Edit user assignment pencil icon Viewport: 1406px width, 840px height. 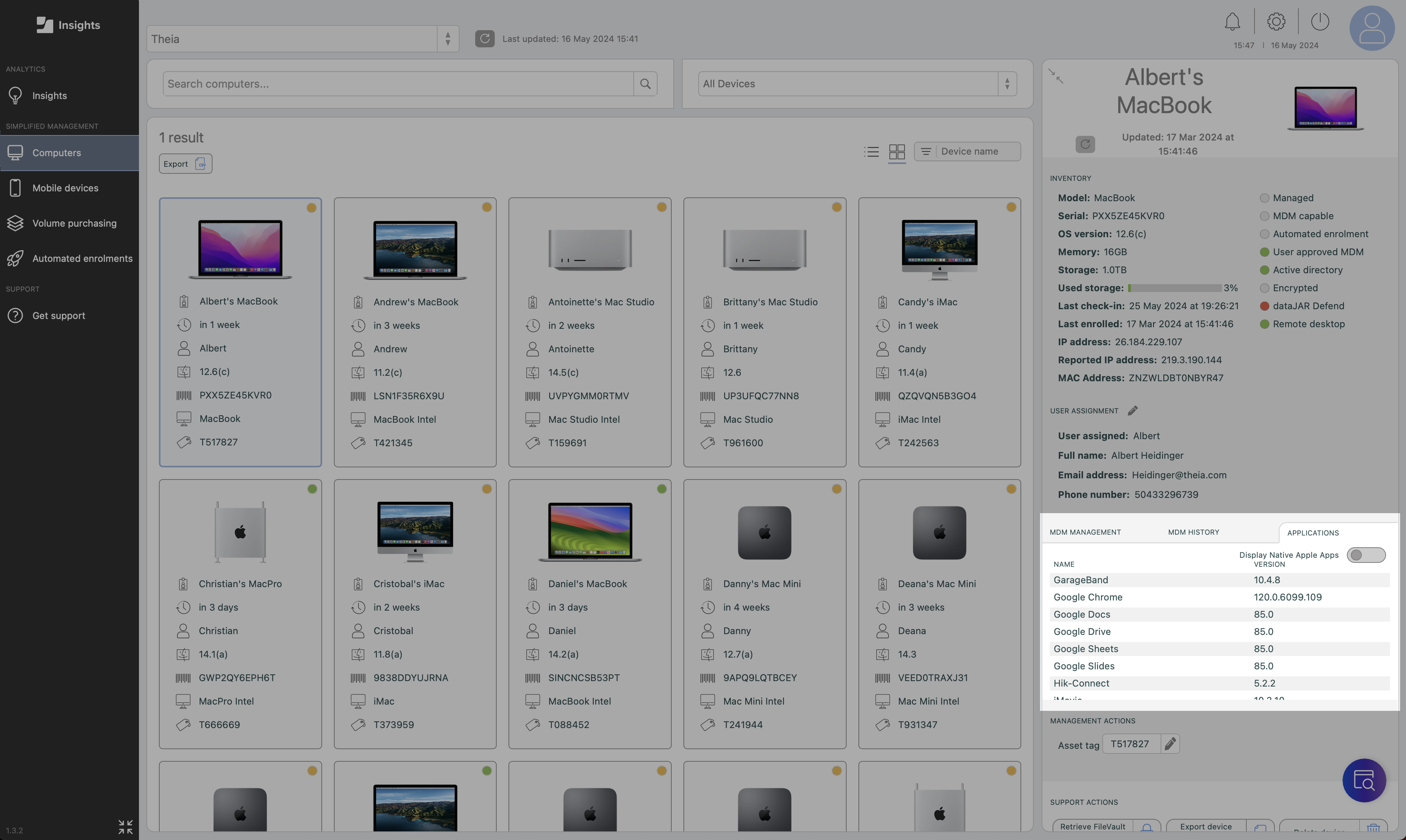(1133, 411)
